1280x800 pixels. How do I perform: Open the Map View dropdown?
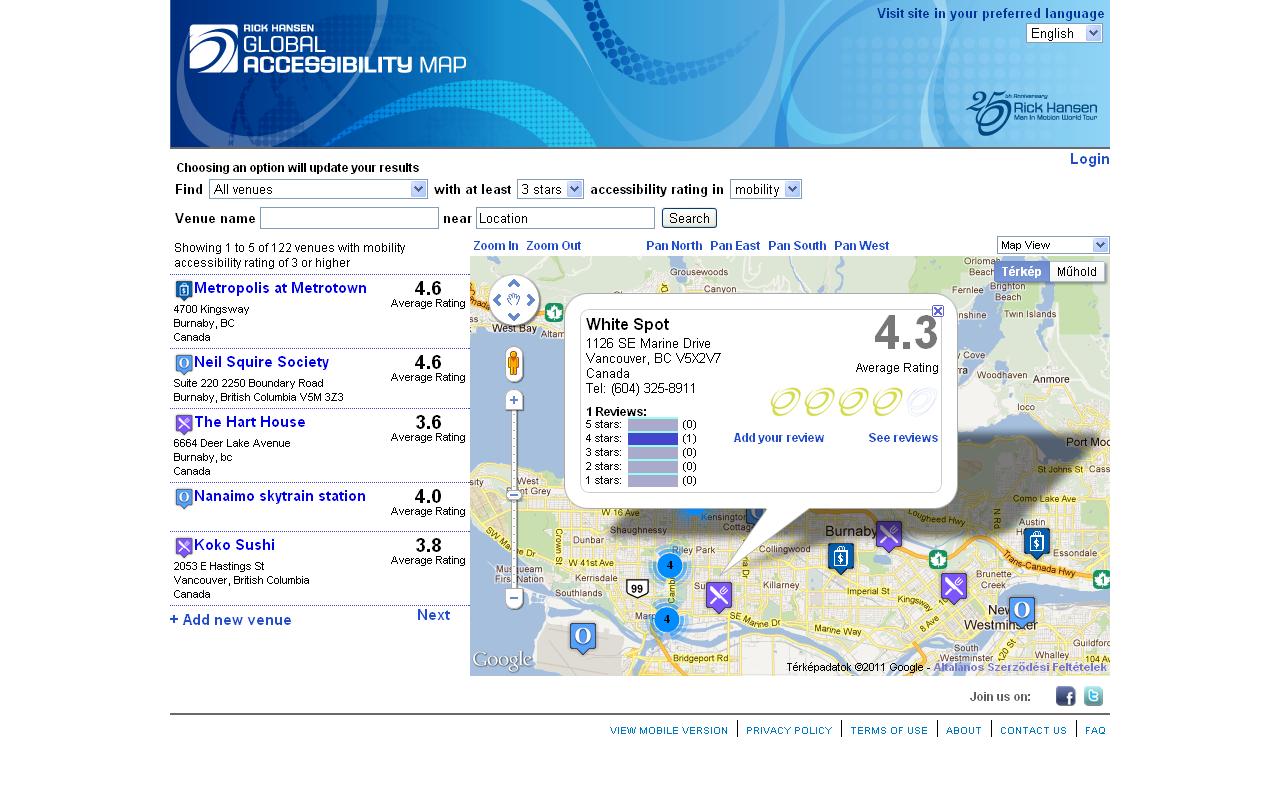coord(1053,245)
